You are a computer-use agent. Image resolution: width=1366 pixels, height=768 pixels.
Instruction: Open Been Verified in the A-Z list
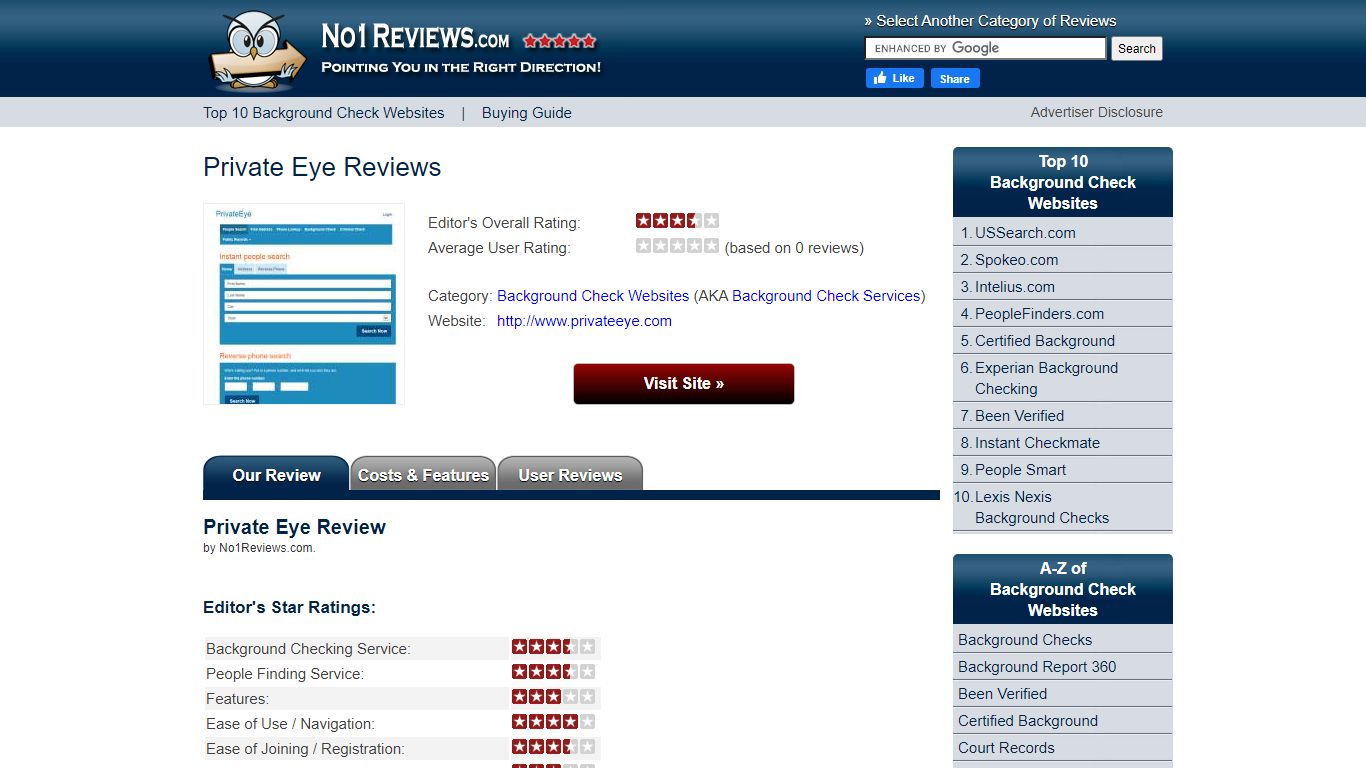[x=1003, y=694]
